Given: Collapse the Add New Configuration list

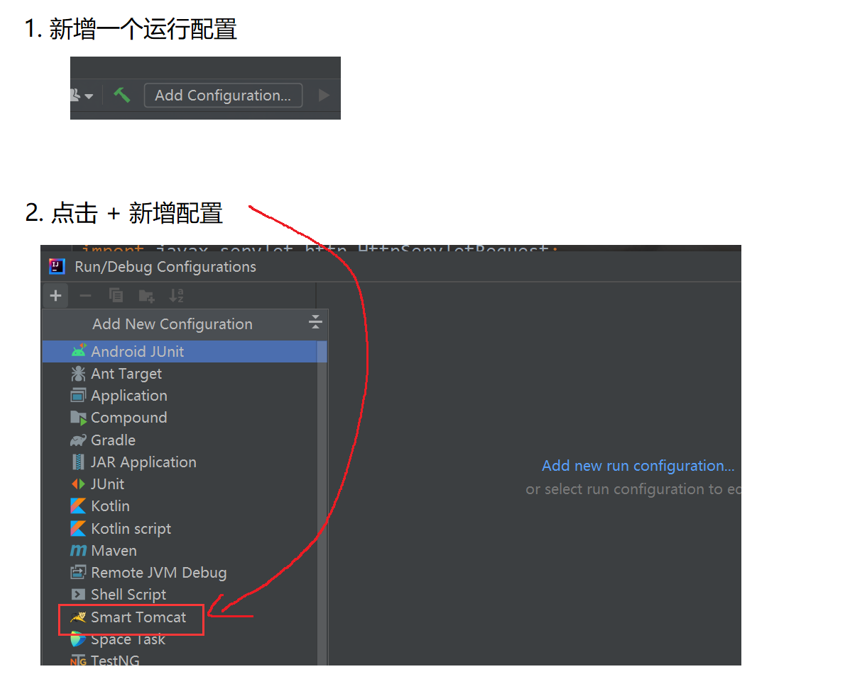Looking at the screenshot, I should click(315, 322).
